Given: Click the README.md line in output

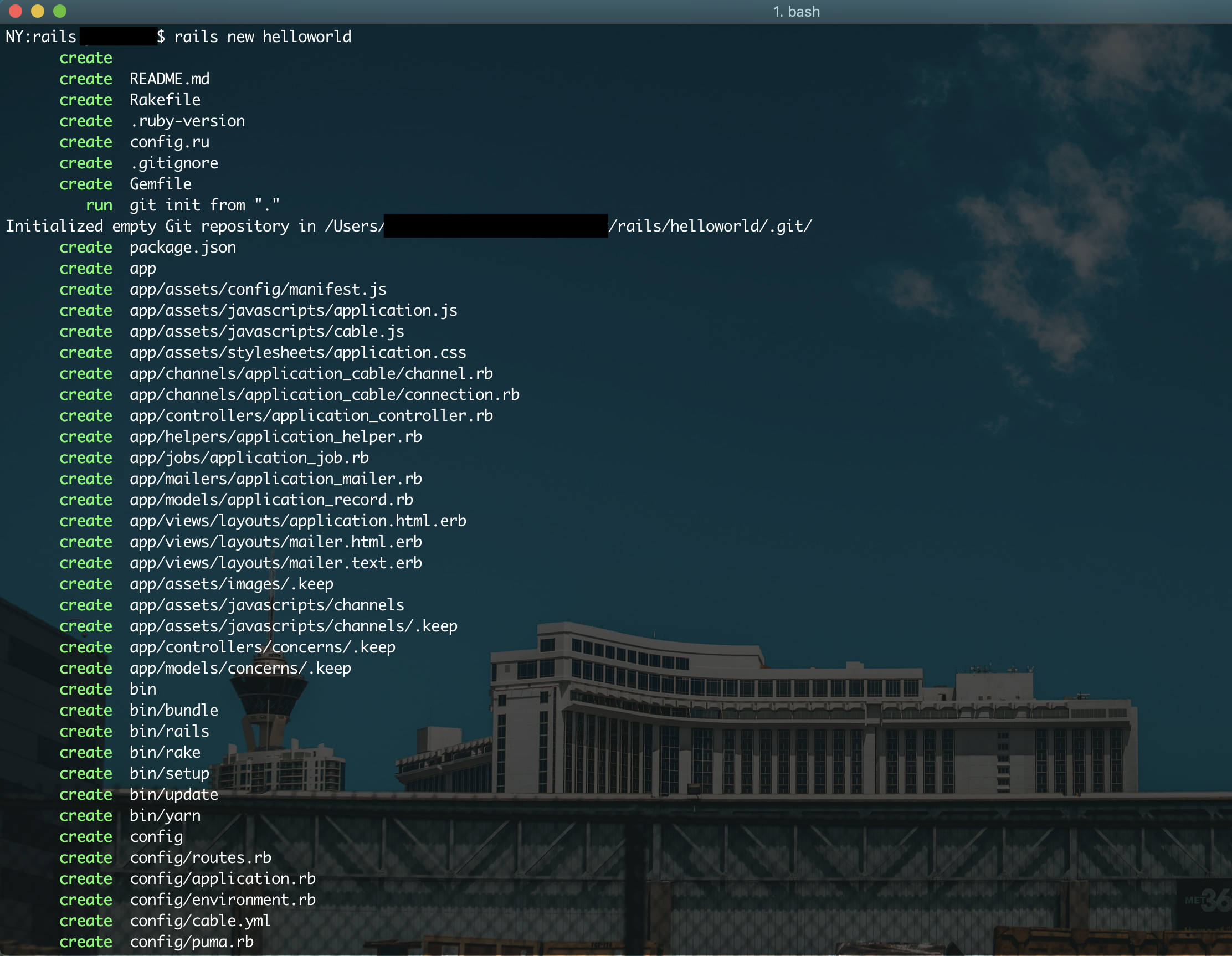Looking at the screenshot, I should tap(169, 79).
